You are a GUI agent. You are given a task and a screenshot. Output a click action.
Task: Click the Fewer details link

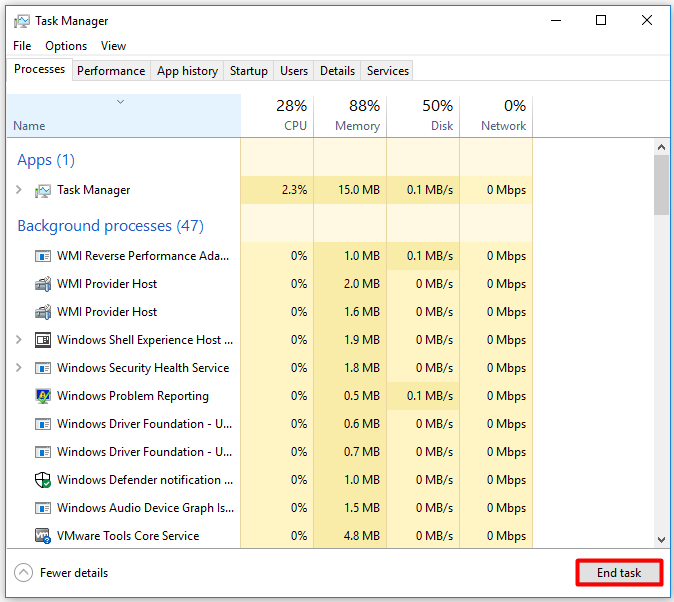pos(74,573)
